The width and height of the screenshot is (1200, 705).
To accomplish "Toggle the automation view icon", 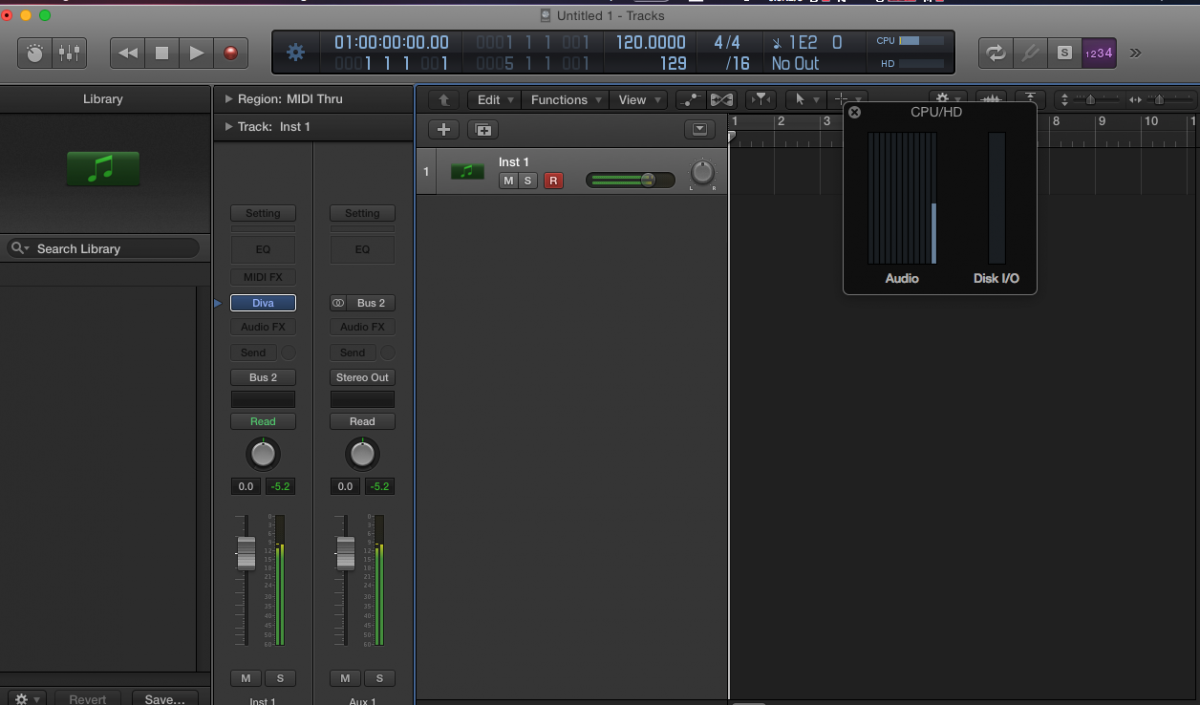I will click(690, 100).
